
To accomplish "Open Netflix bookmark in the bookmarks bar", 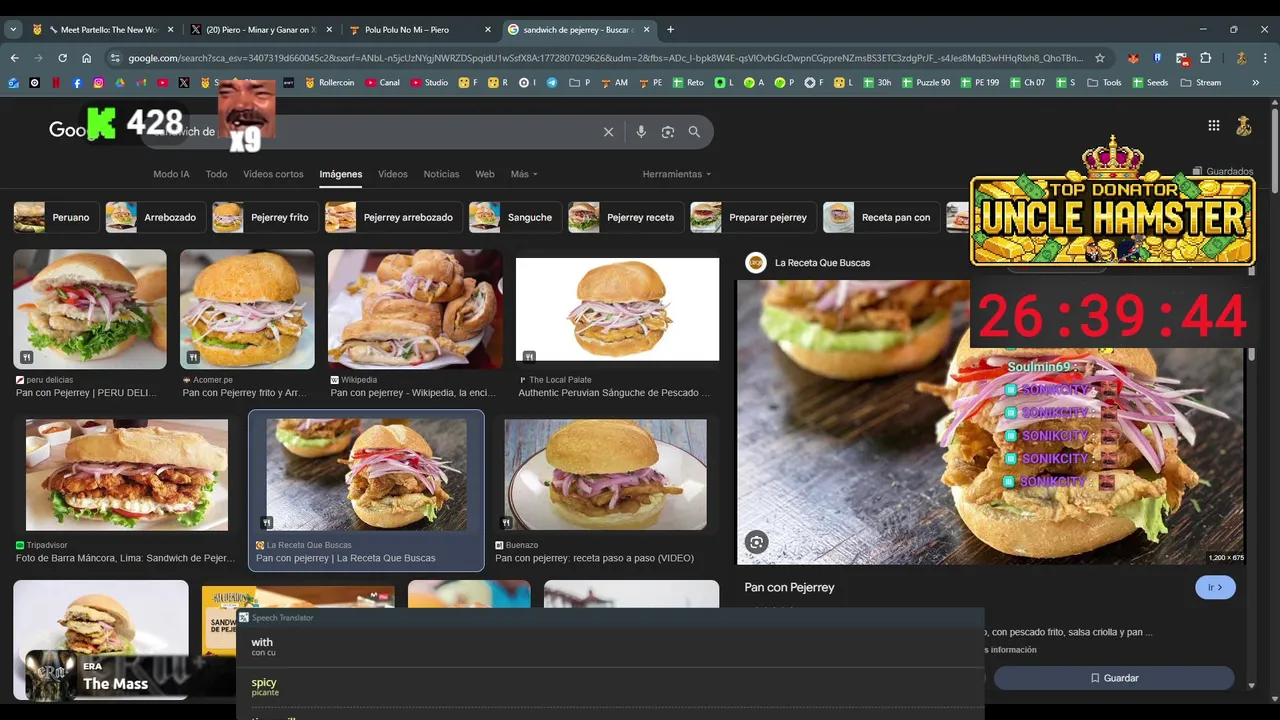I will pos(56,83).
